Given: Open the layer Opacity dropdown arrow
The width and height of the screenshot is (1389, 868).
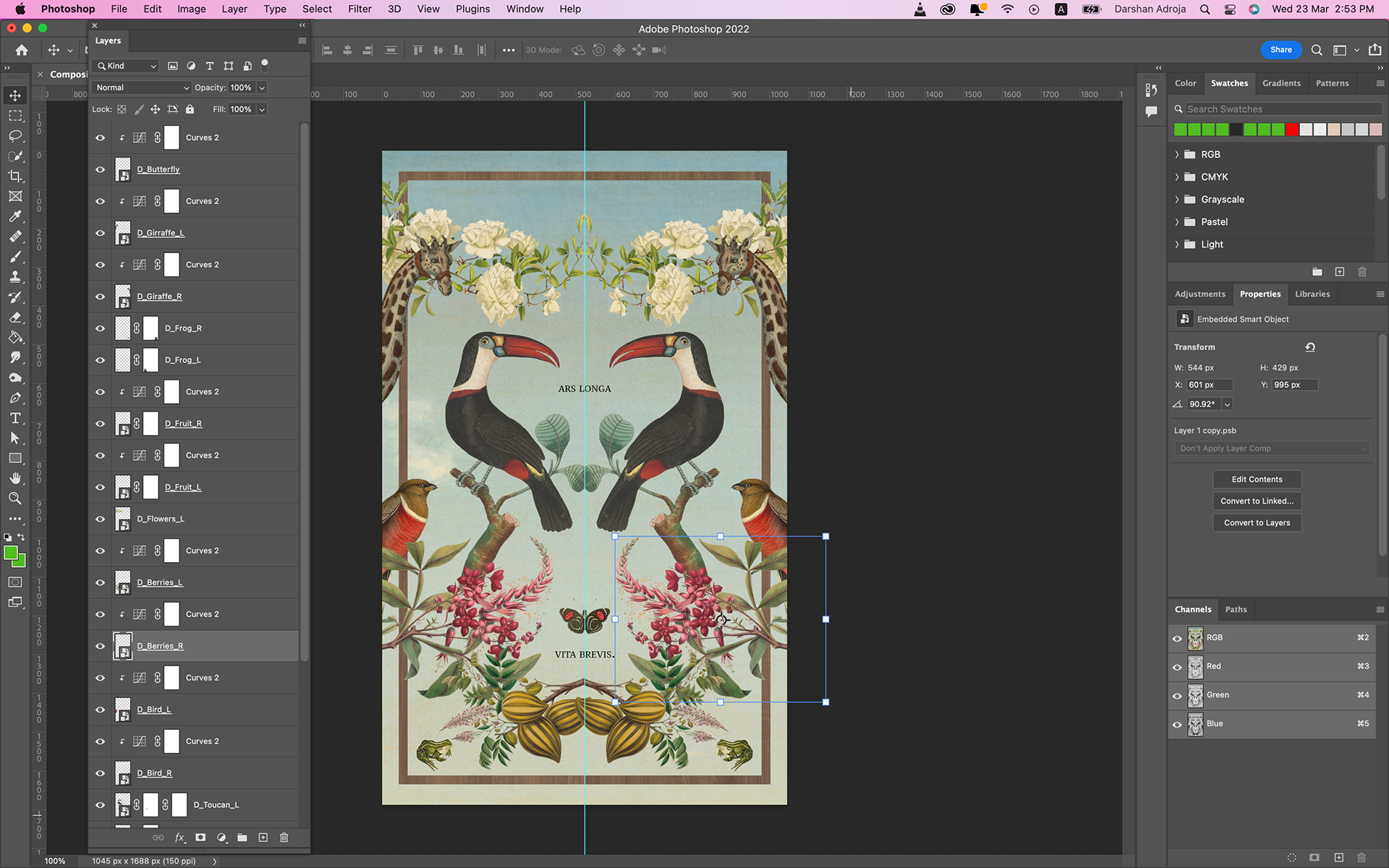Looking at the screenshot, I should [262, 88].
